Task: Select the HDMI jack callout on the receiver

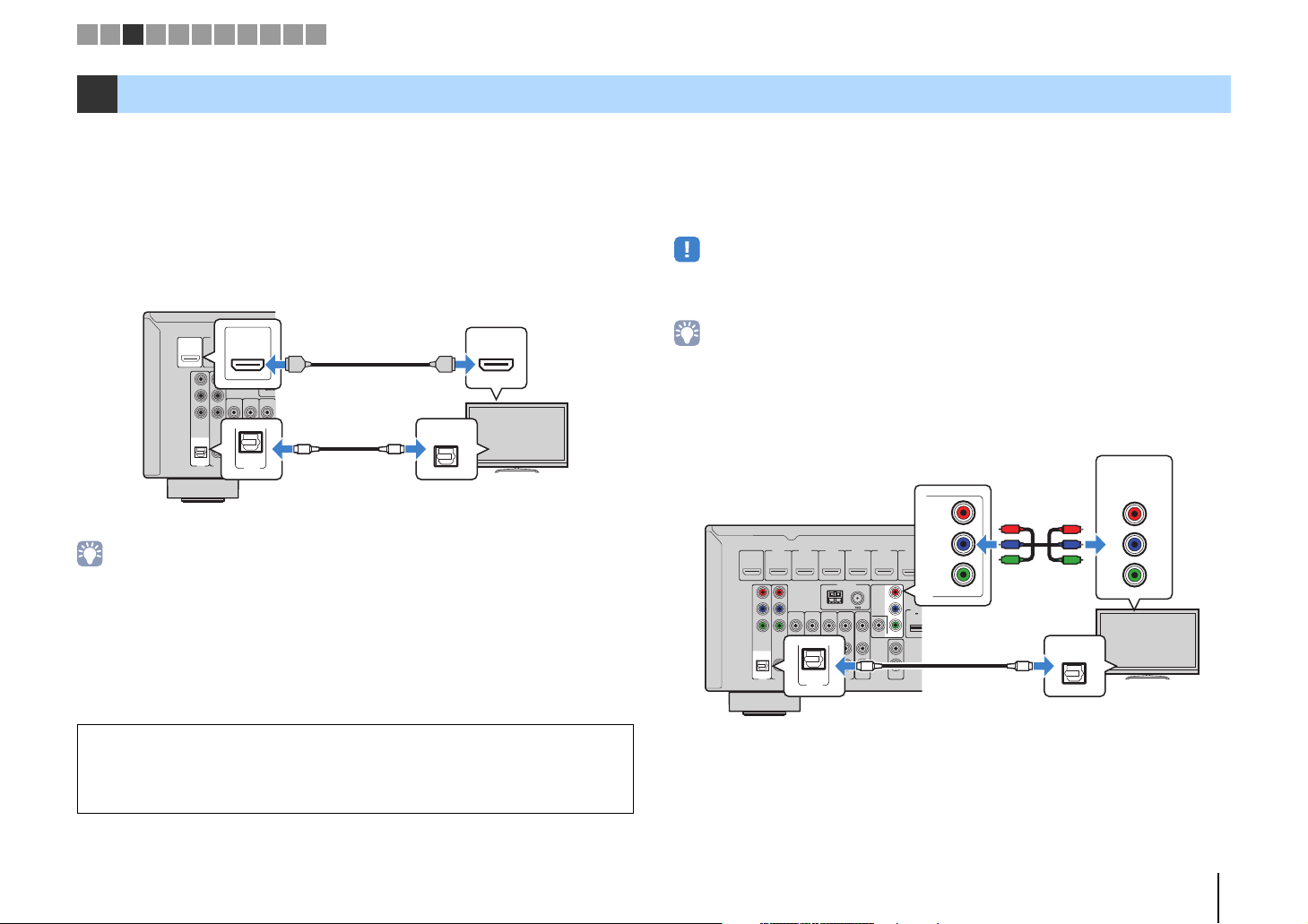Action: coord(247,353)
